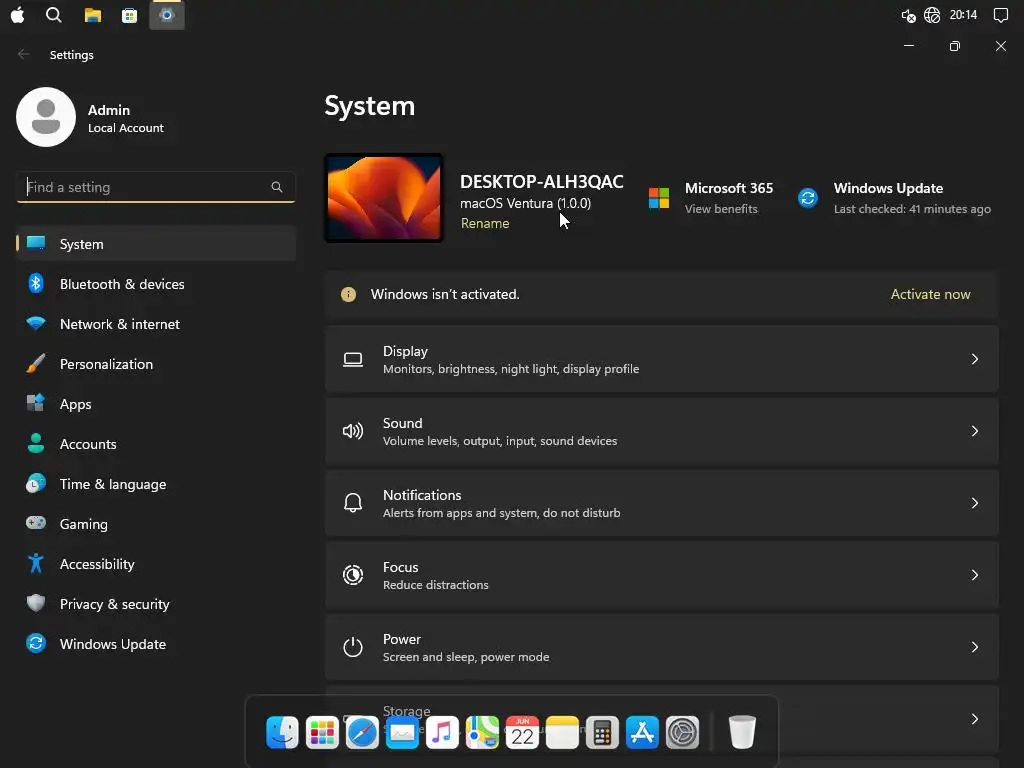Open the Accounts settings page

click(x=156, y=444)
